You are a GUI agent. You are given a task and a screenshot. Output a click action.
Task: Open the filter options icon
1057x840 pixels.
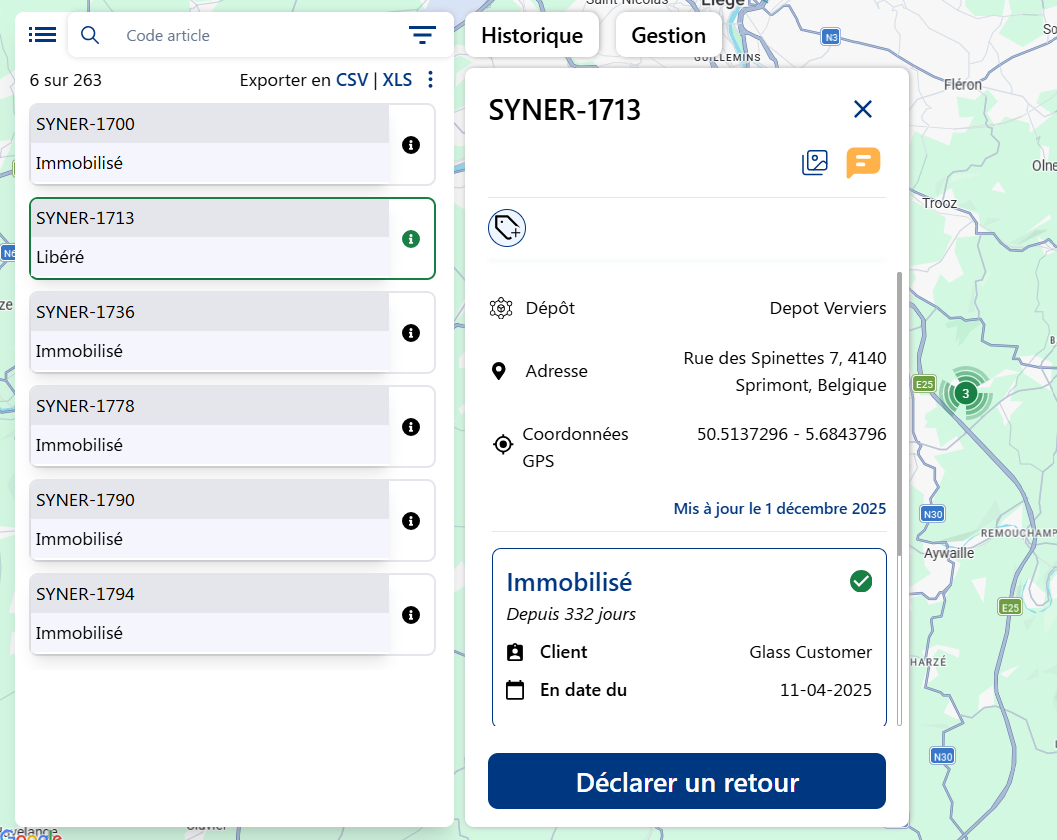[422, 35]
